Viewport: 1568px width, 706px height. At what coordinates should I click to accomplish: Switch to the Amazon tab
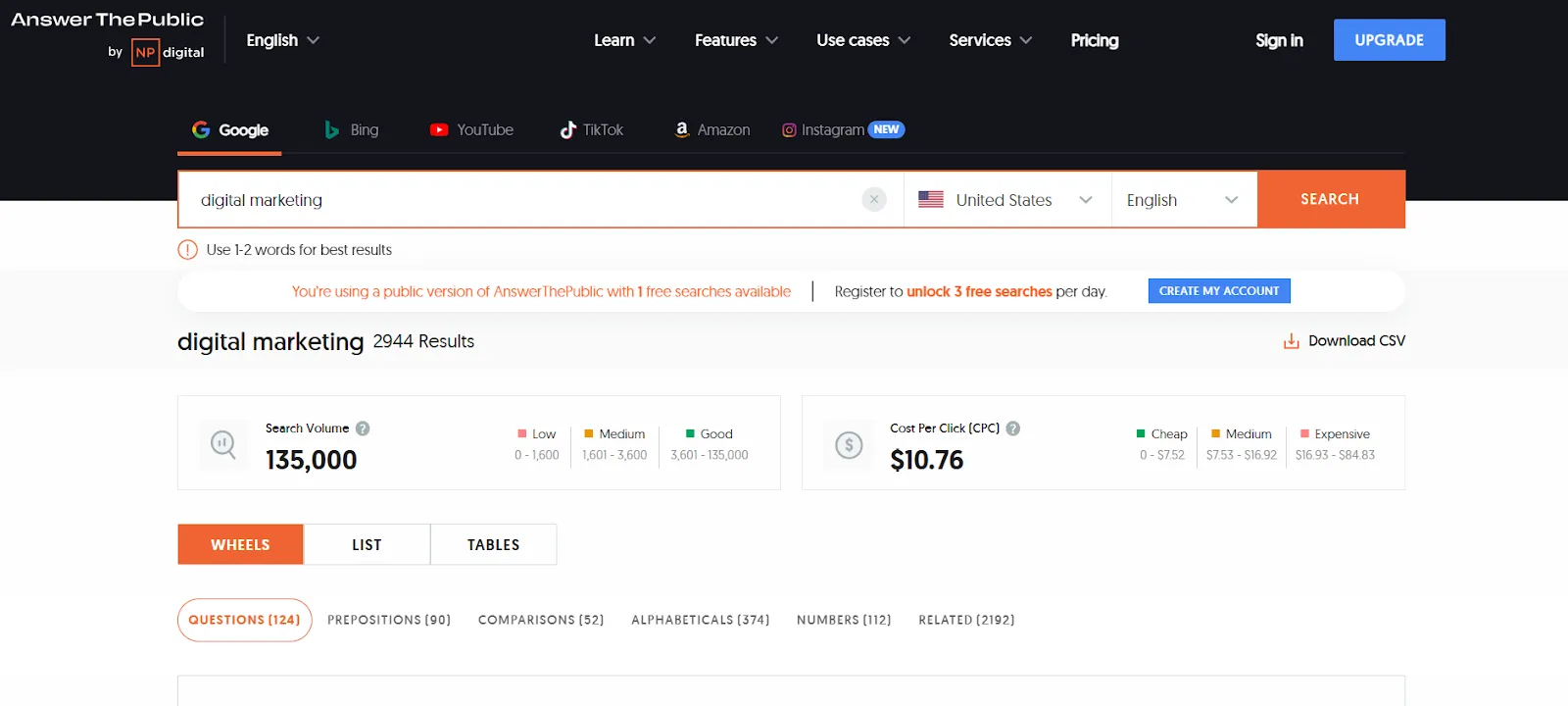712,129
